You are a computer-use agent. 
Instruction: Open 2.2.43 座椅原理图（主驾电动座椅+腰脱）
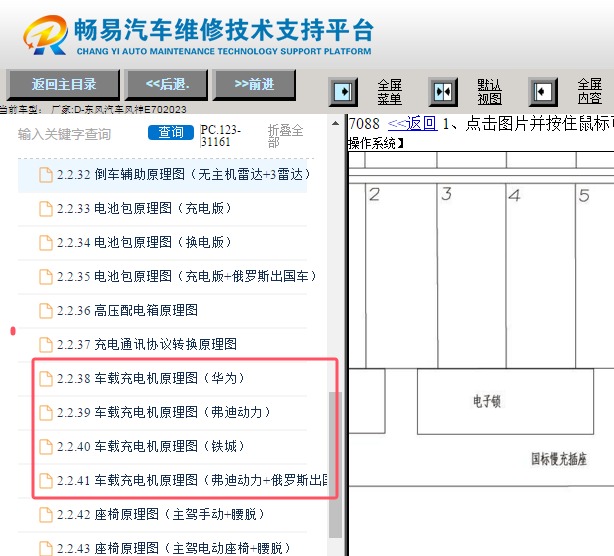pos(173,548)
